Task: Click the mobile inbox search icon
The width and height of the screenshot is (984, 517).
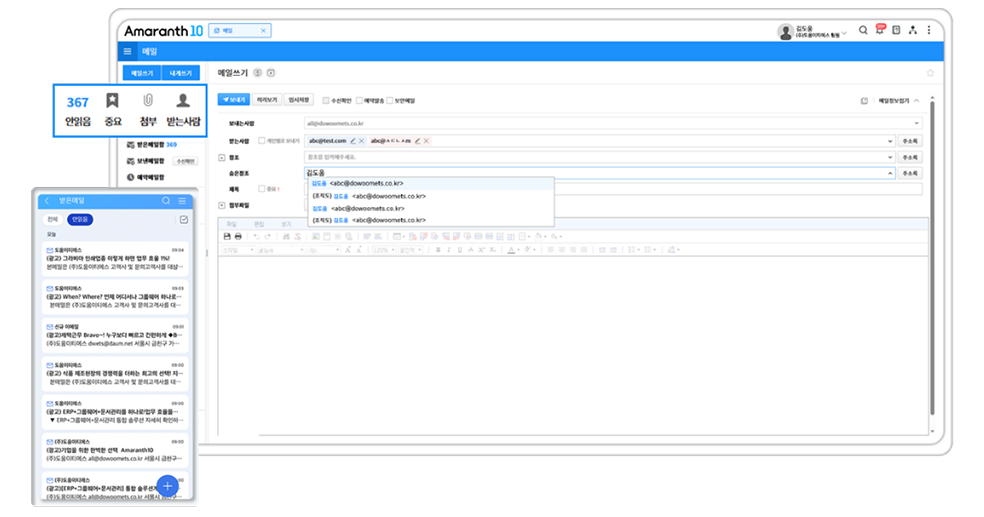Action: tap(166, 201)
